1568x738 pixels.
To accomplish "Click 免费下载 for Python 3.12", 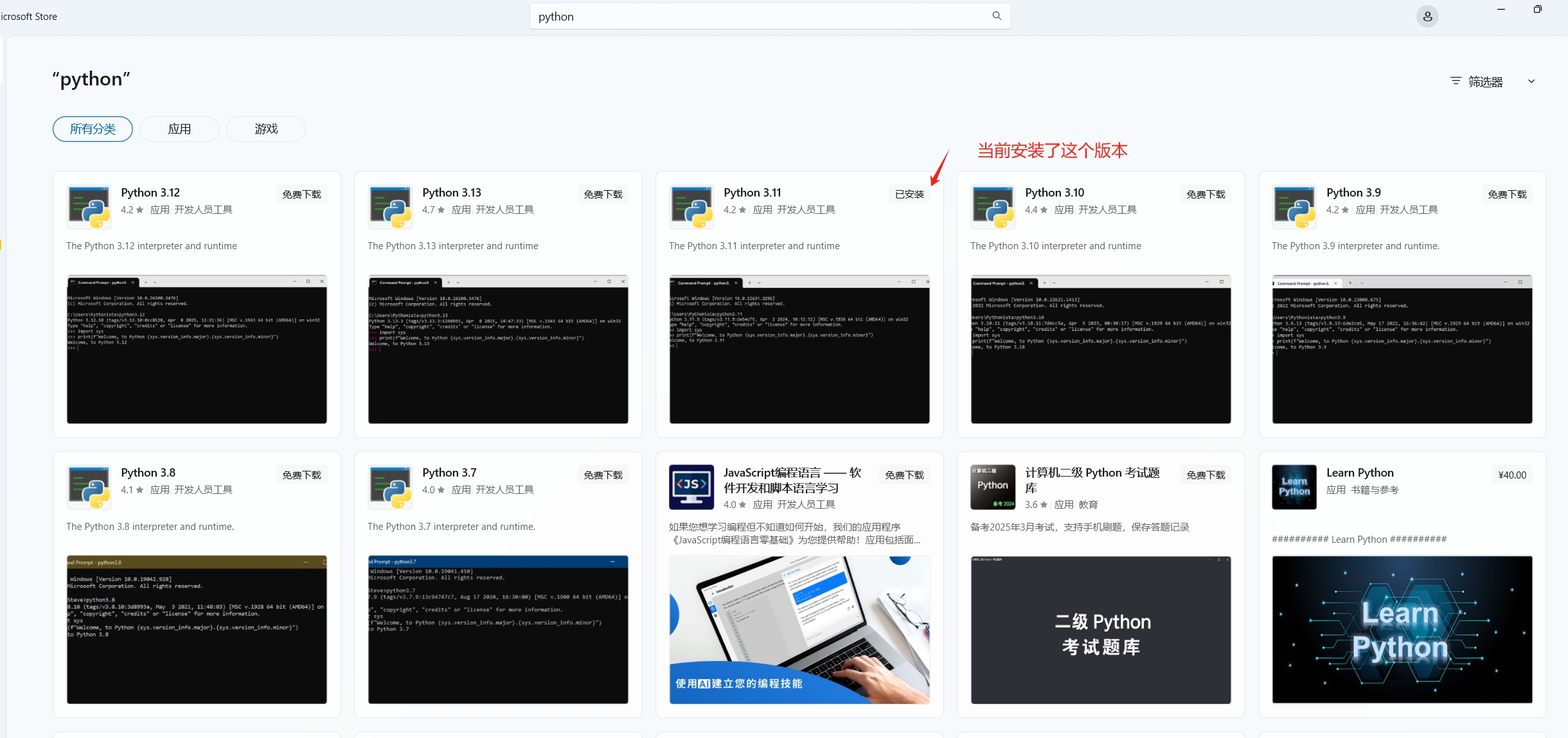I will point(302,195).
